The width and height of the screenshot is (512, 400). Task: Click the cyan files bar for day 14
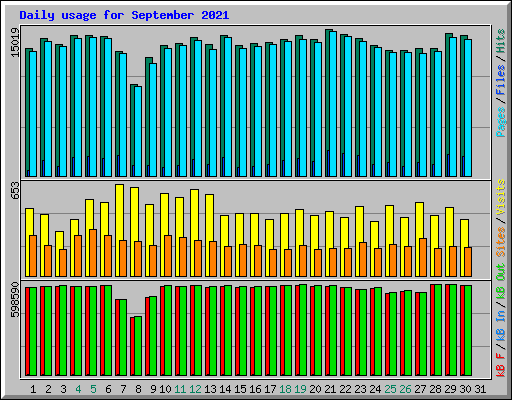coord(228,107)
